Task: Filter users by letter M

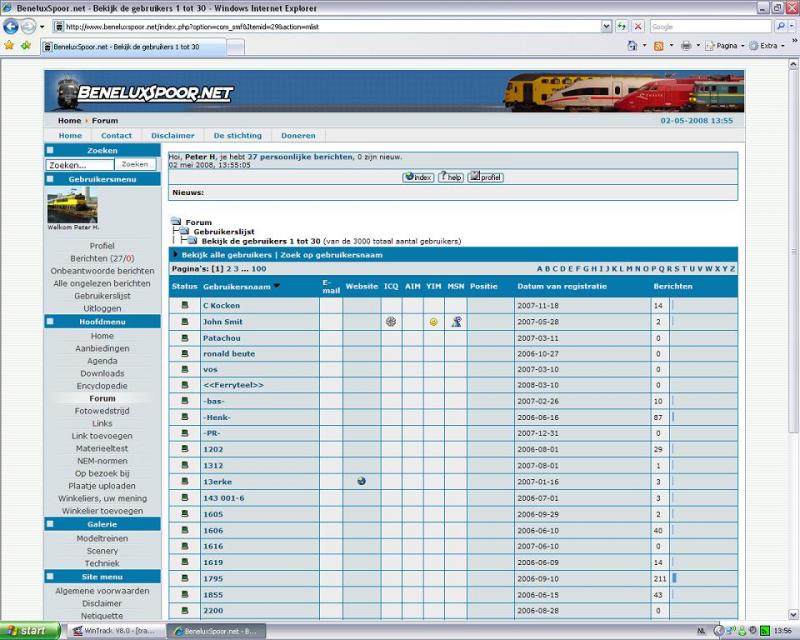Action: (629, 269)
